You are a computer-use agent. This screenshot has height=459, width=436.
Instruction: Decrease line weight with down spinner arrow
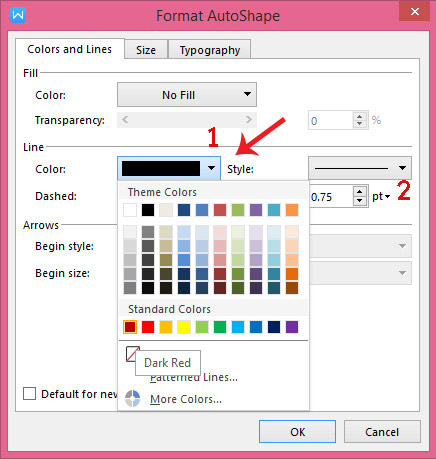pos(359,201)
